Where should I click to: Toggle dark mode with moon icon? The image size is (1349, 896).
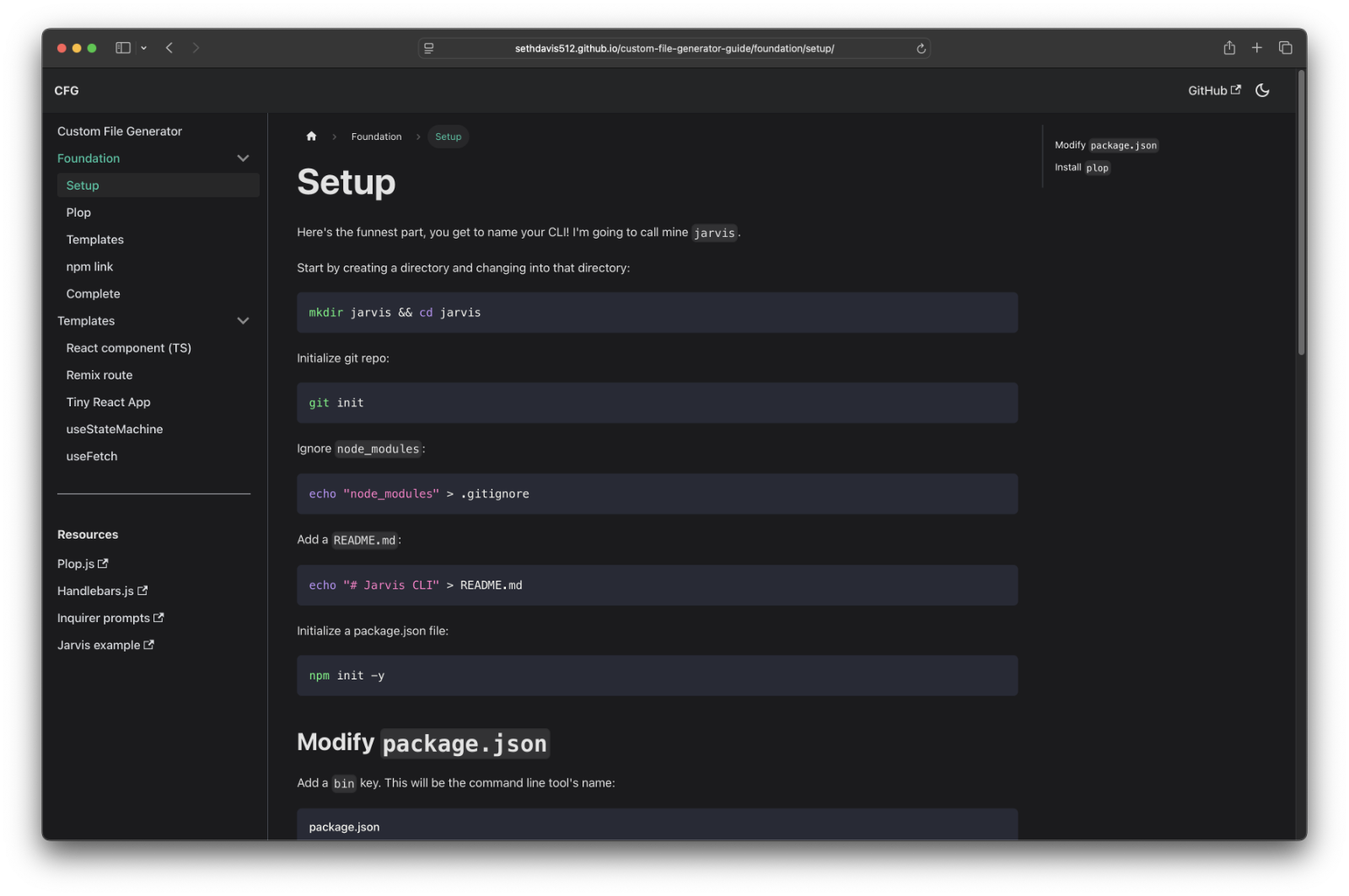coord(1262,90)
